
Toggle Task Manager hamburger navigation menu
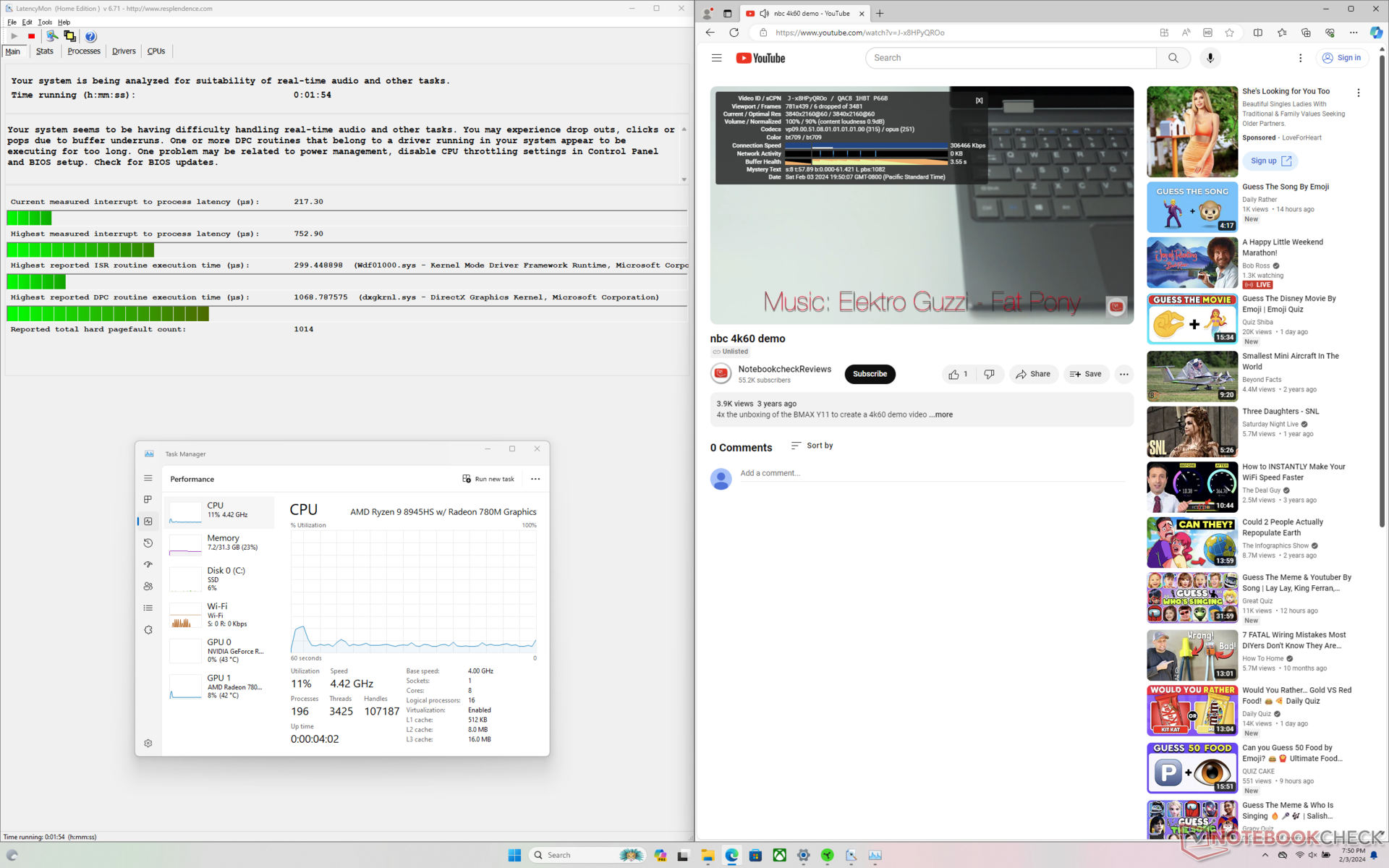pos(148,478)
